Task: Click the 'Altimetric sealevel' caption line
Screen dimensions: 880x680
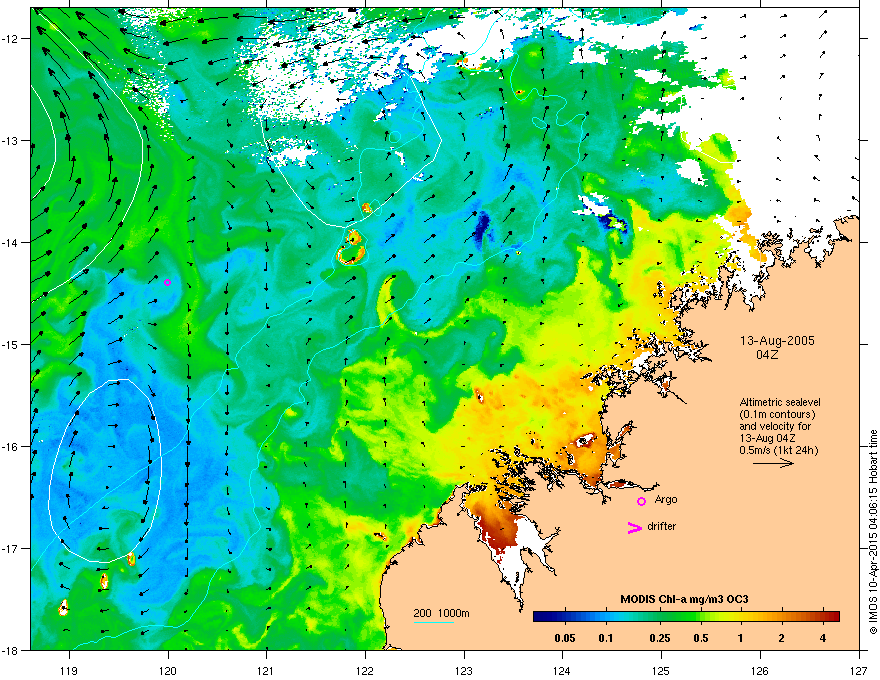Action: coord(780,402)
